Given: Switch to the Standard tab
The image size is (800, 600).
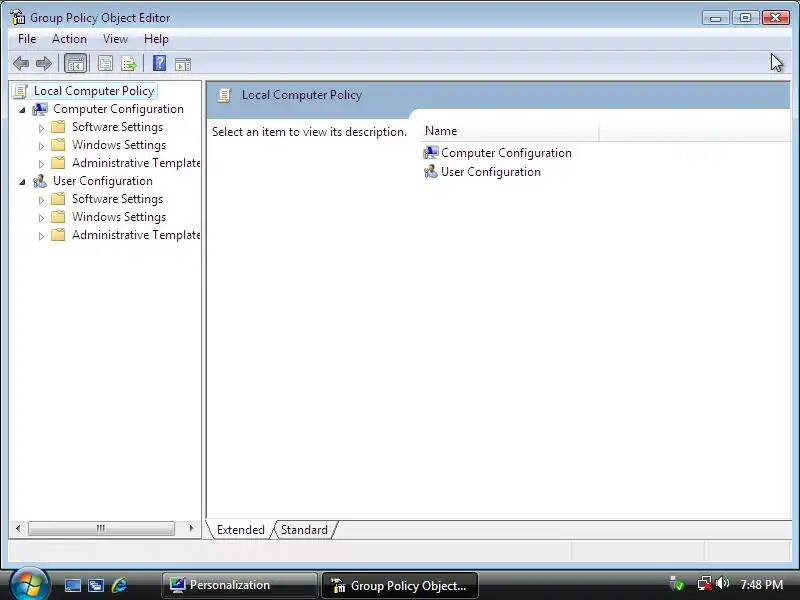Looking at the screenshot, I should tap(305, 530).
